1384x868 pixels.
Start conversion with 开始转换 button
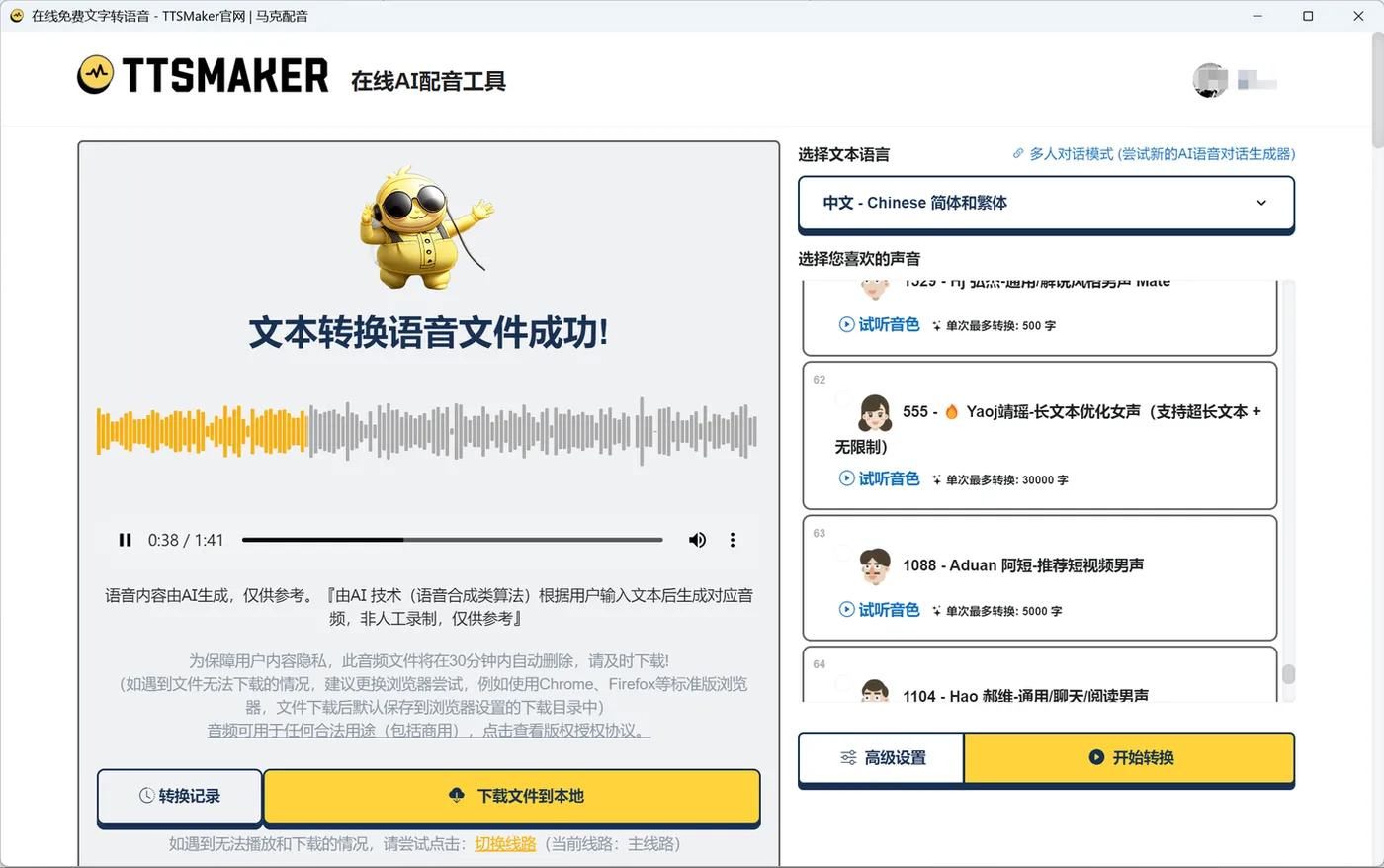coord(1129,758)
